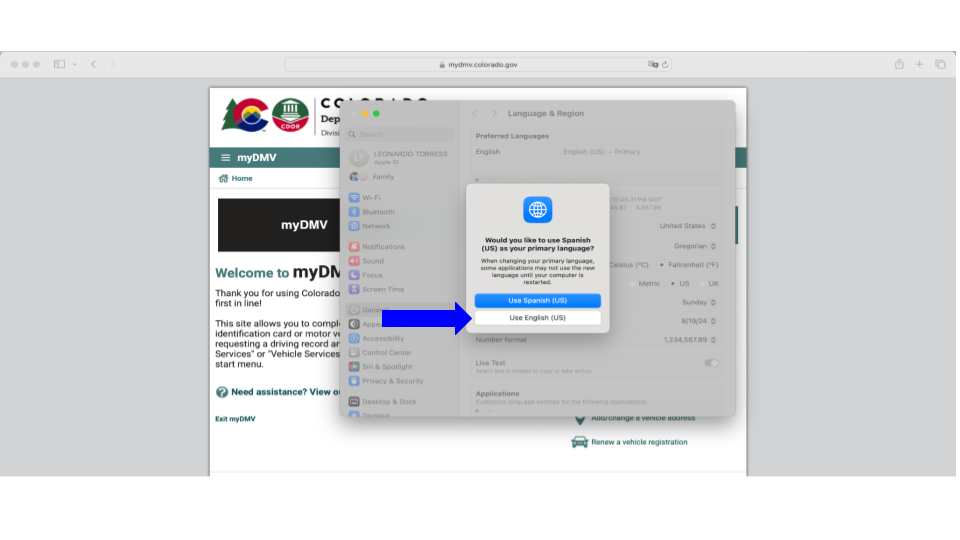The width and height of the screenshot is (960, 540).
Task: Open Network settings in sidebar
Action: coord(369,226)
